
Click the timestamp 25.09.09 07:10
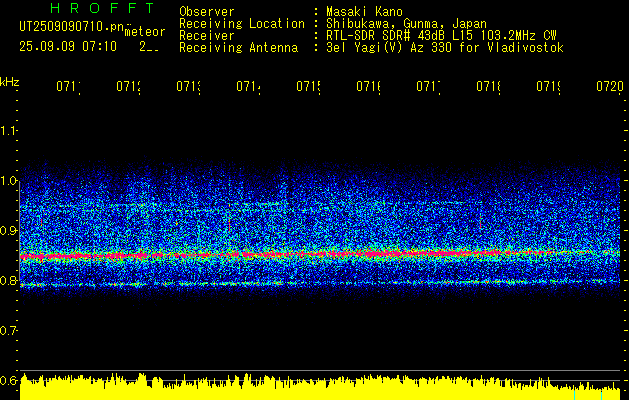(68, 47)
